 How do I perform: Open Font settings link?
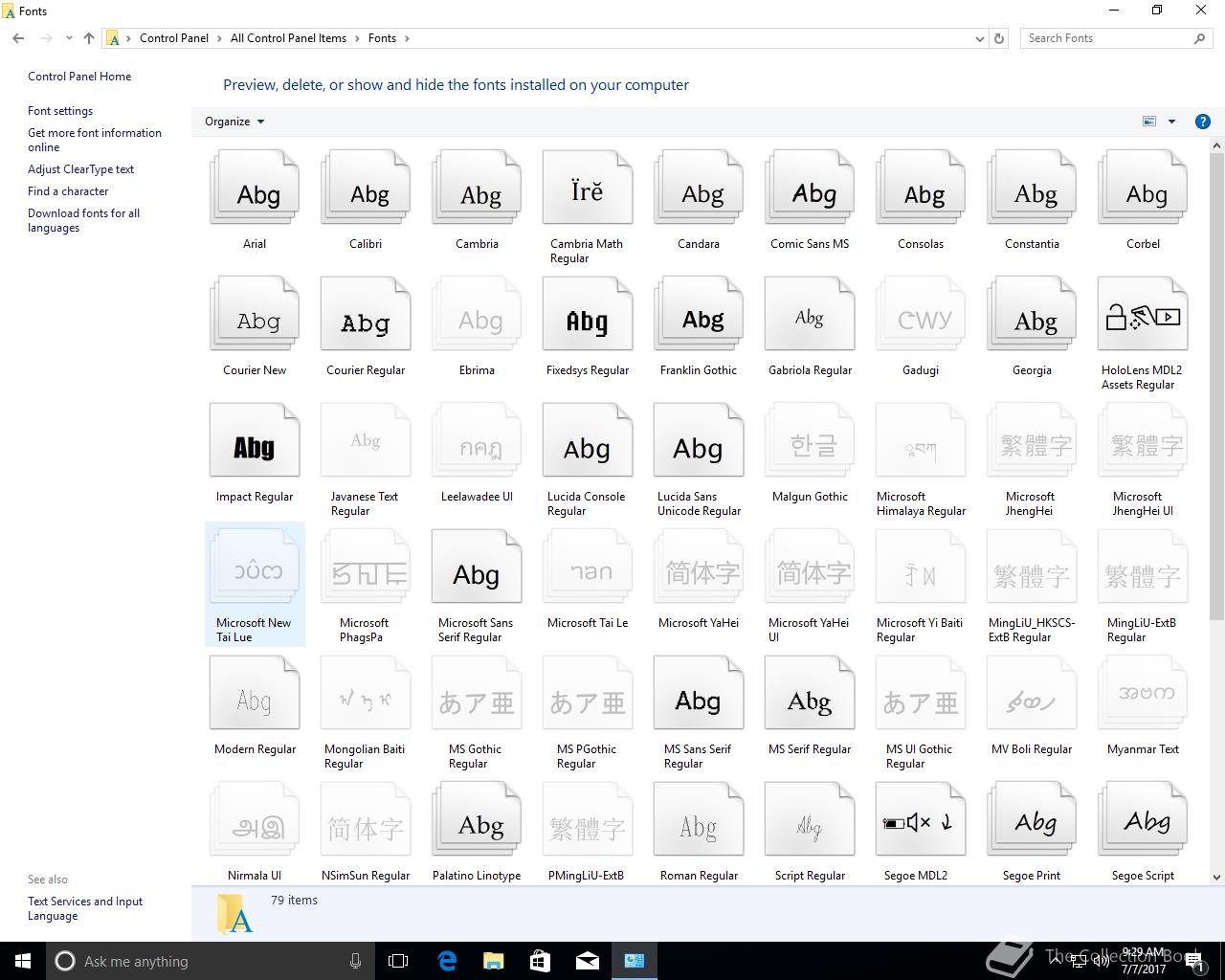tap(60, 111)
